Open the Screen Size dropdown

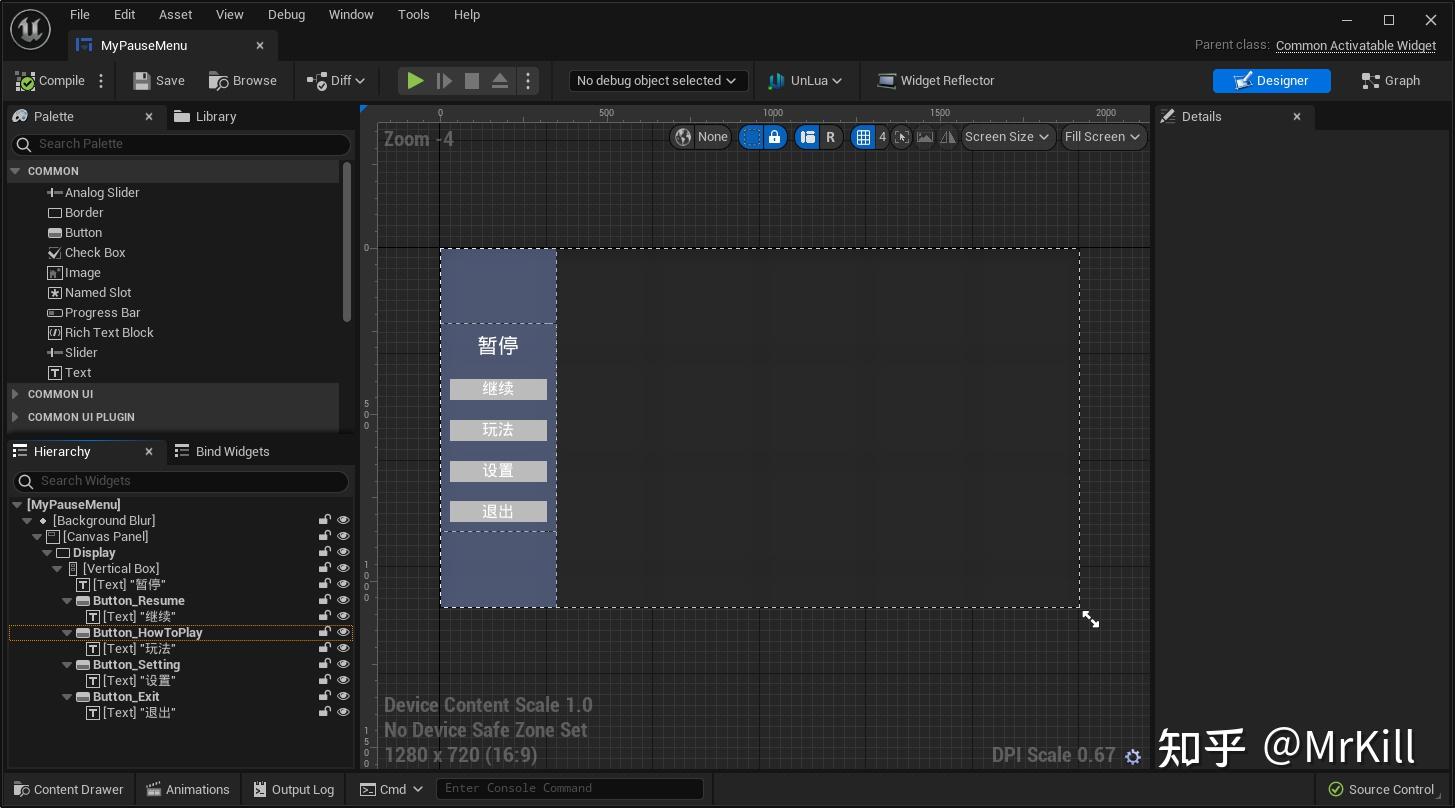coord(1006,137)
